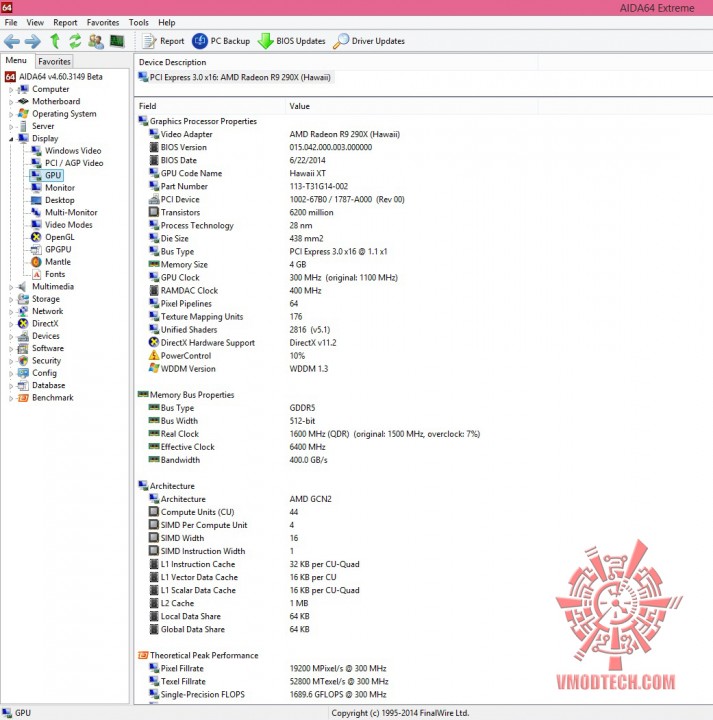The image size is (713, 720).
Task: Open the Help menu
Action: [167, 22]
